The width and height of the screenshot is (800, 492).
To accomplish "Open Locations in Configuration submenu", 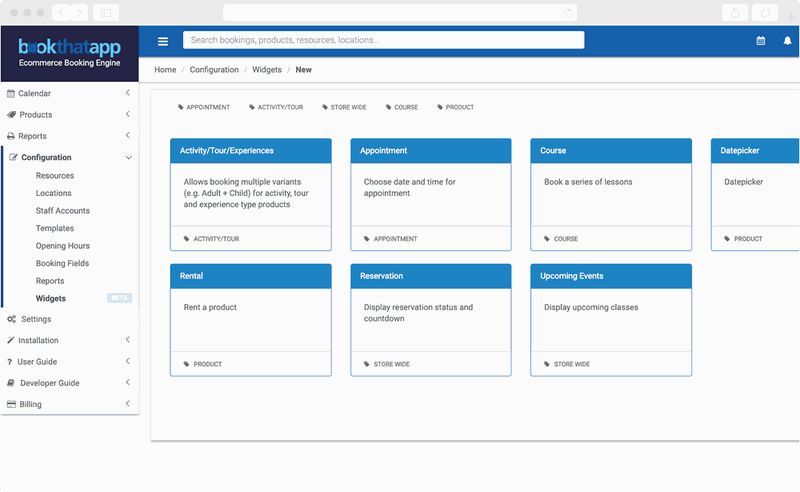I will (54, 193).
